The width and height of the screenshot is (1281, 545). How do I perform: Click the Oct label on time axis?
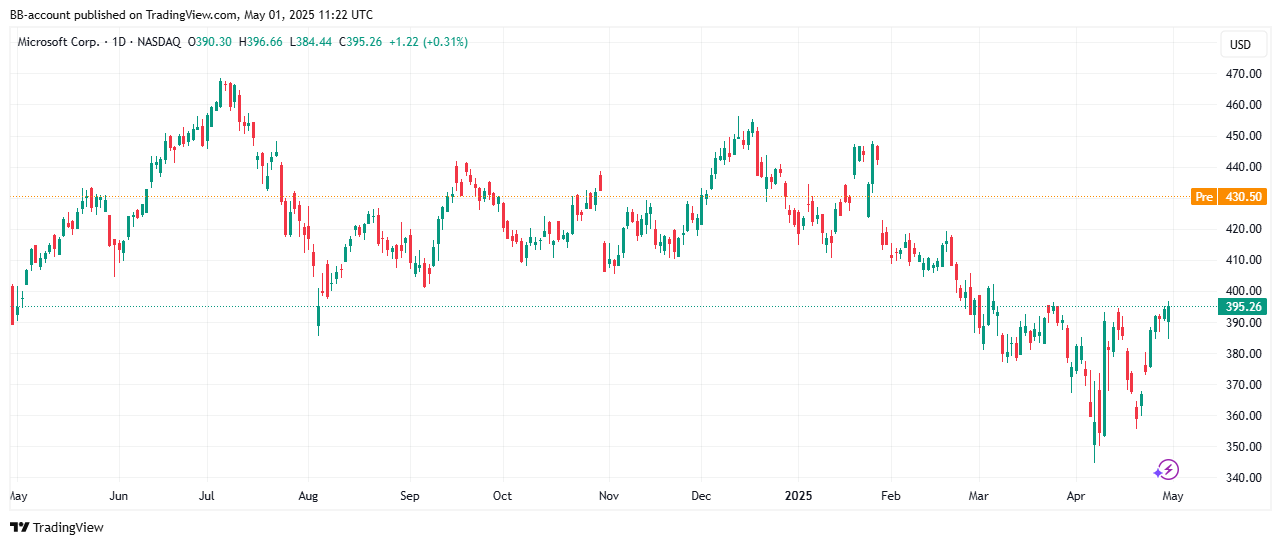tap(502, 496)
